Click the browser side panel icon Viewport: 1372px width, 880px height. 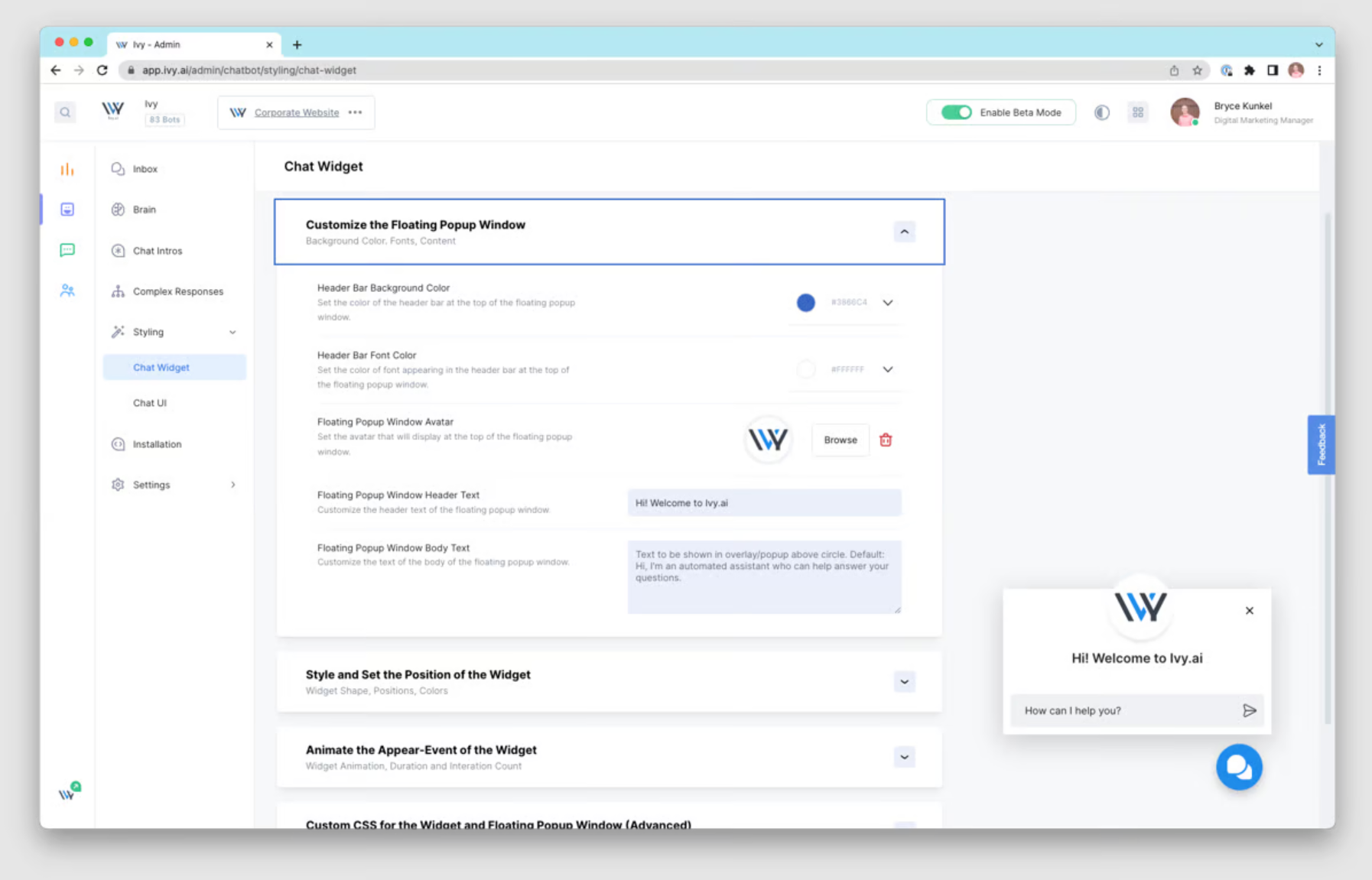coord(1272,70)
